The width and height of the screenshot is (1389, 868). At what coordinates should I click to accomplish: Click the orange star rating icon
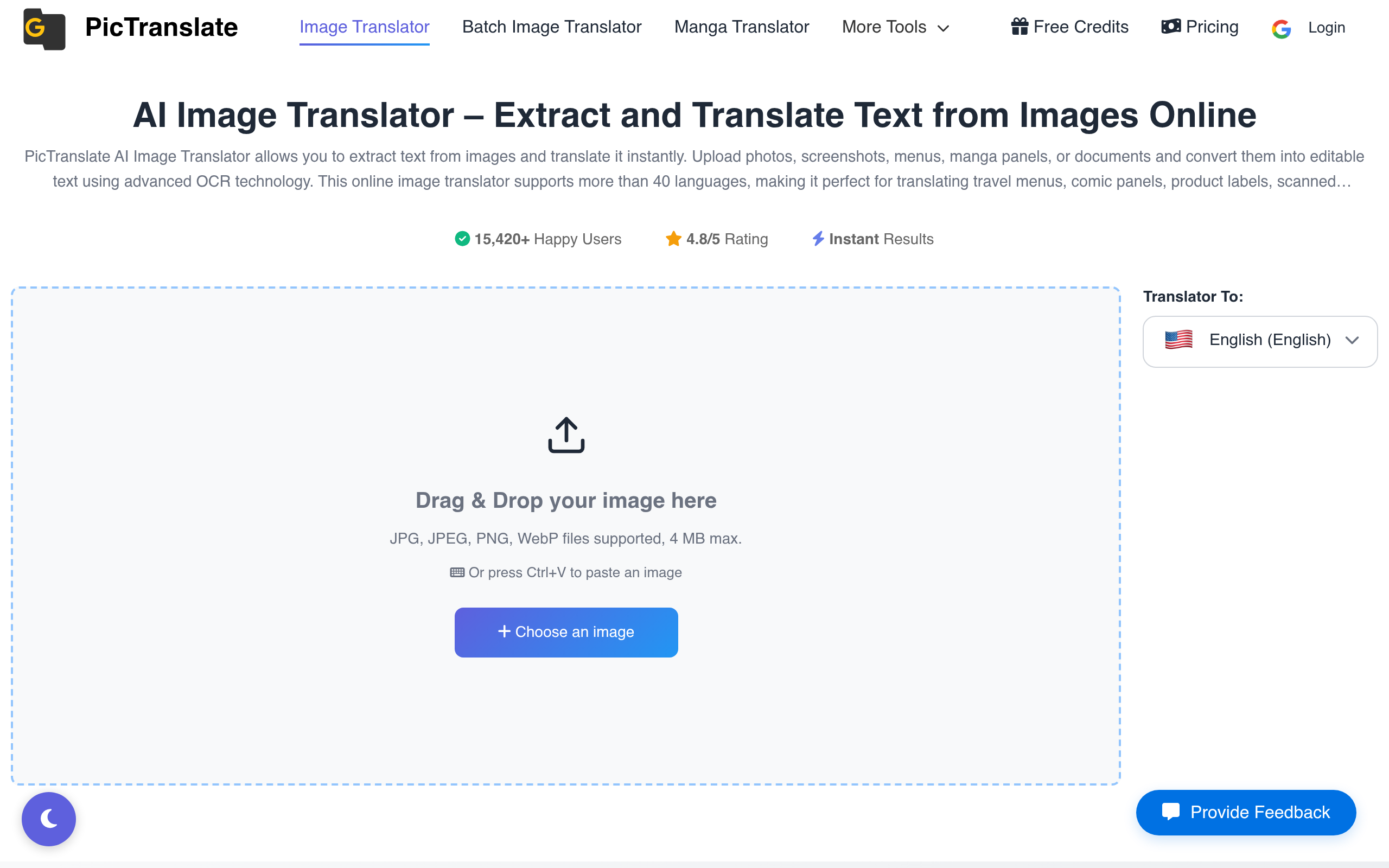point(673,239)
